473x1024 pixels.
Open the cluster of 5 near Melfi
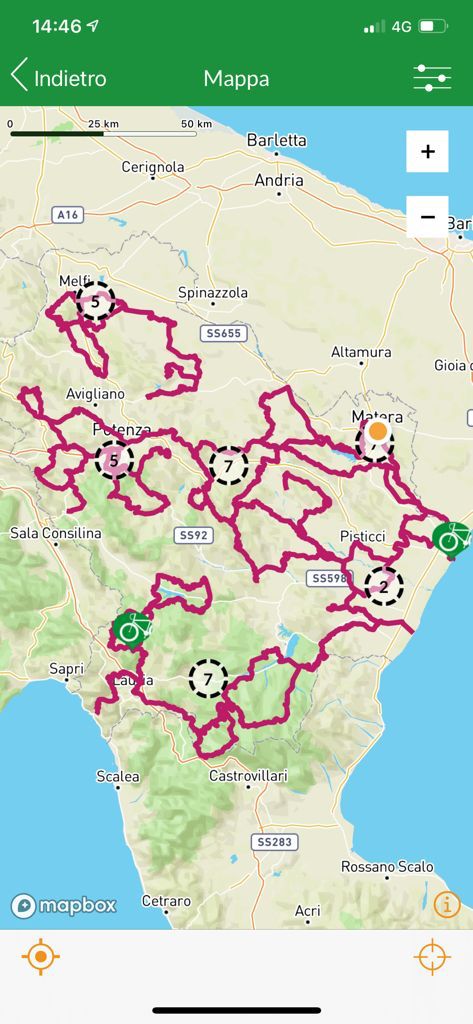(x=95, y=301)
